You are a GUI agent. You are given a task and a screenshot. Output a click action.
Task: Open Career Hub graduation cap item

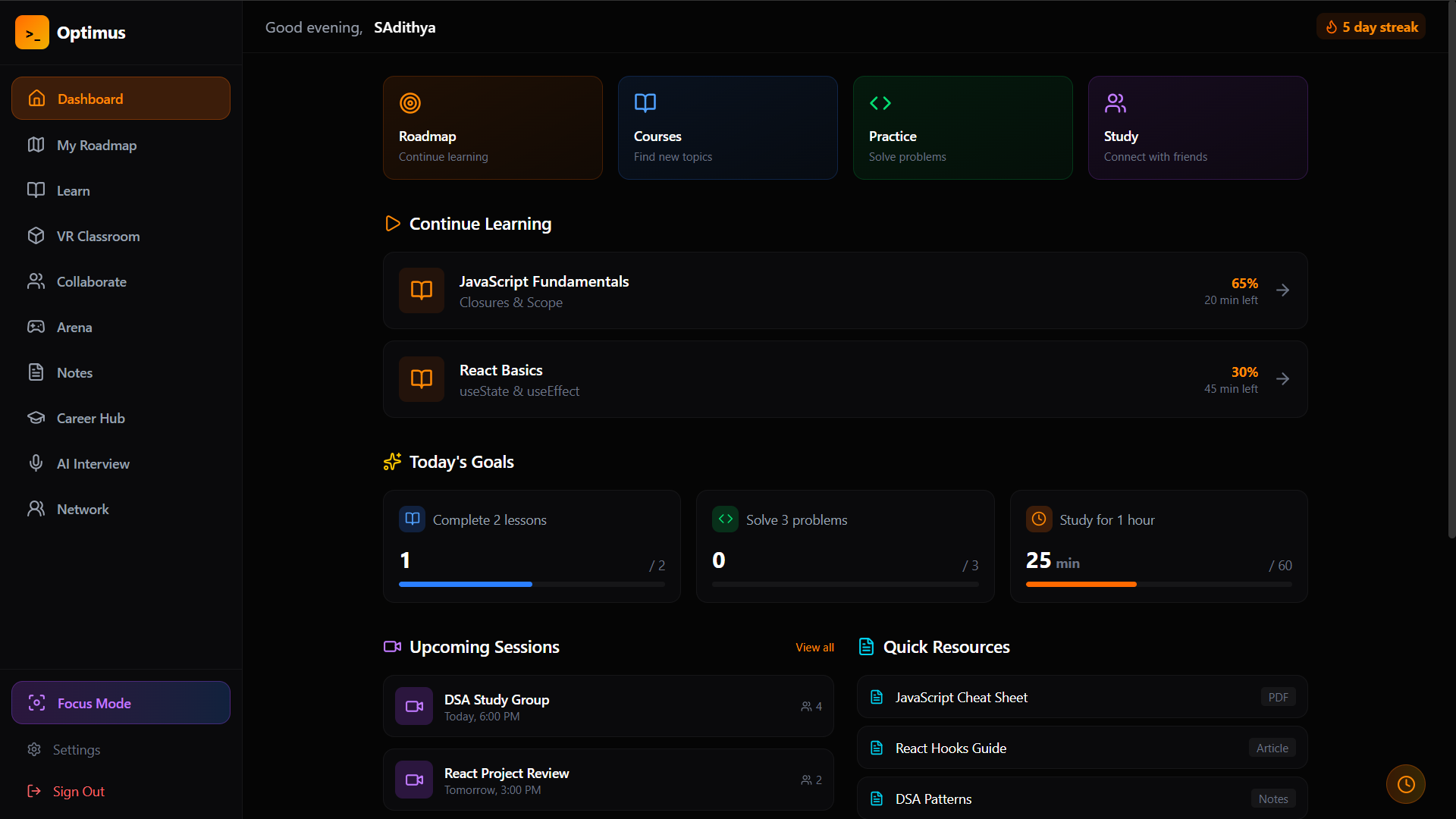[90, 419]
